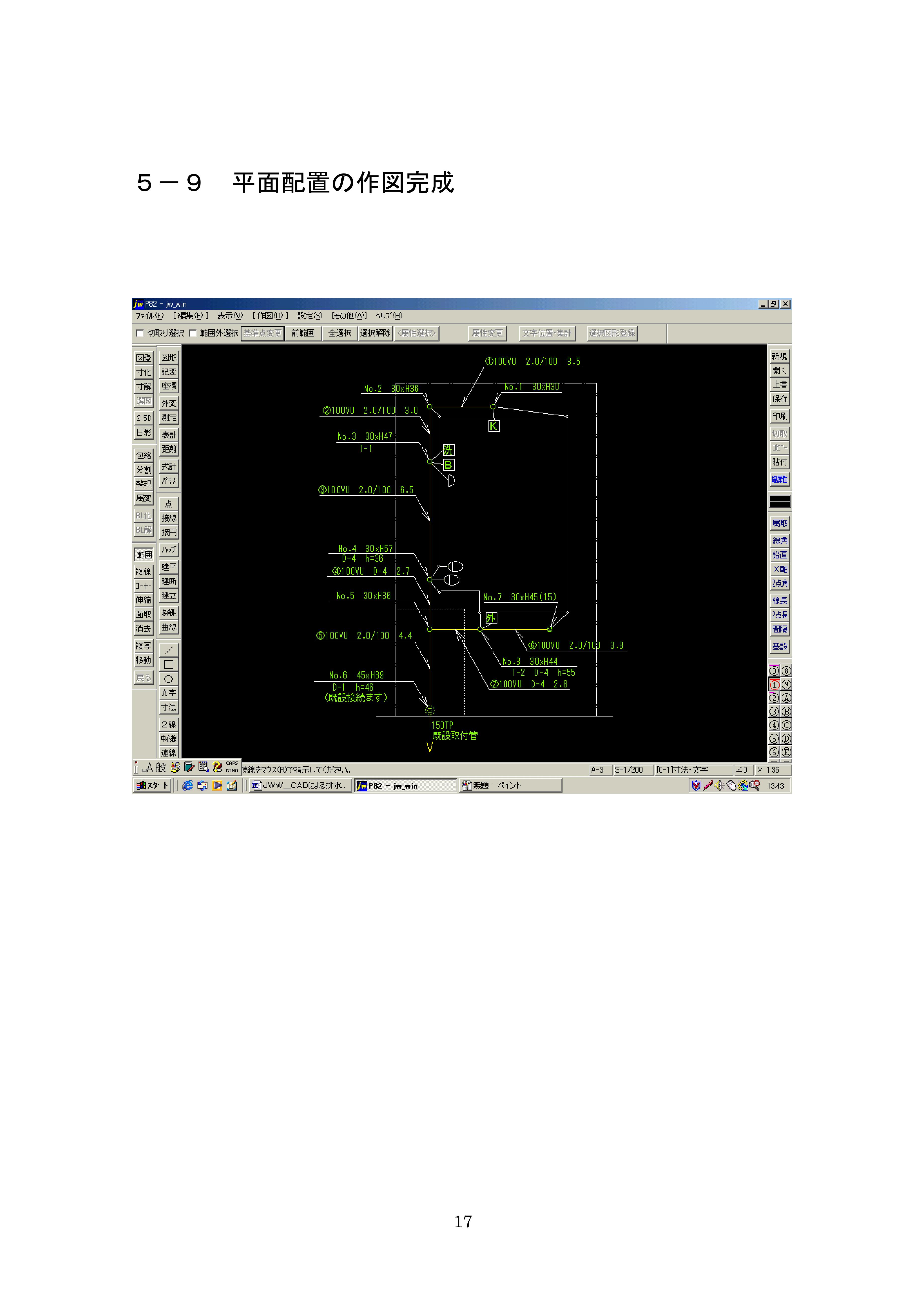
Task: Open the 線属性 line attributes button
Action: click(780, 479)
